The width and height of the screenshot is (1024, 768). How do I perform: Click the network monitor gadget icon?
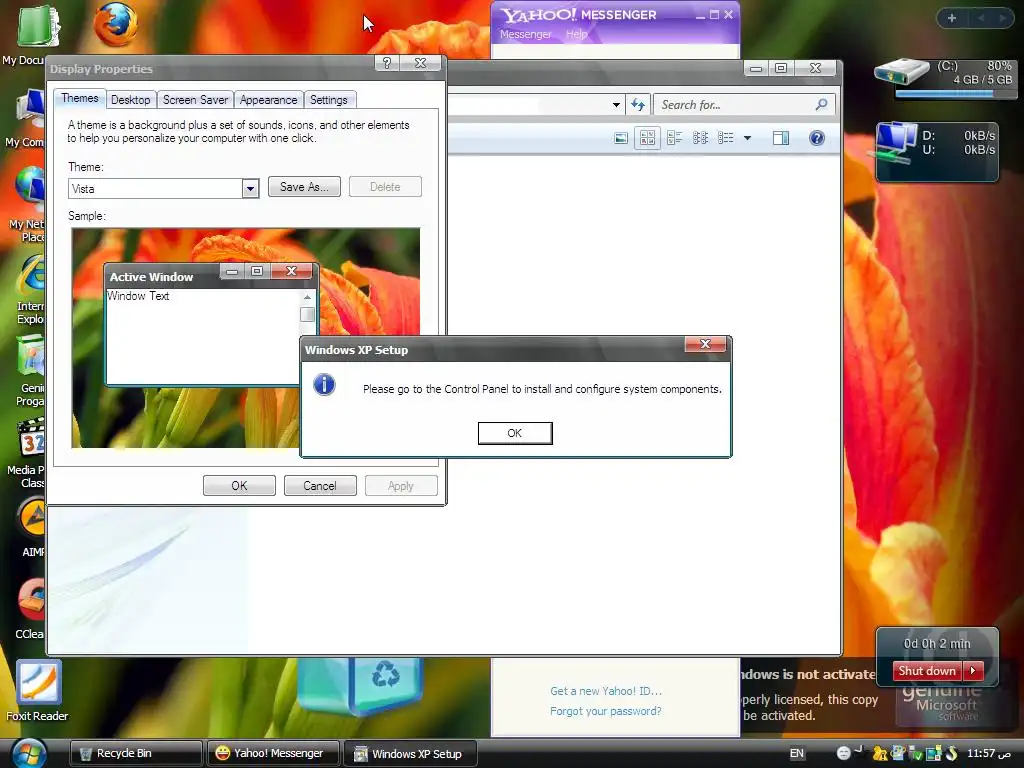pyautogui.click(x=893, y=143)
